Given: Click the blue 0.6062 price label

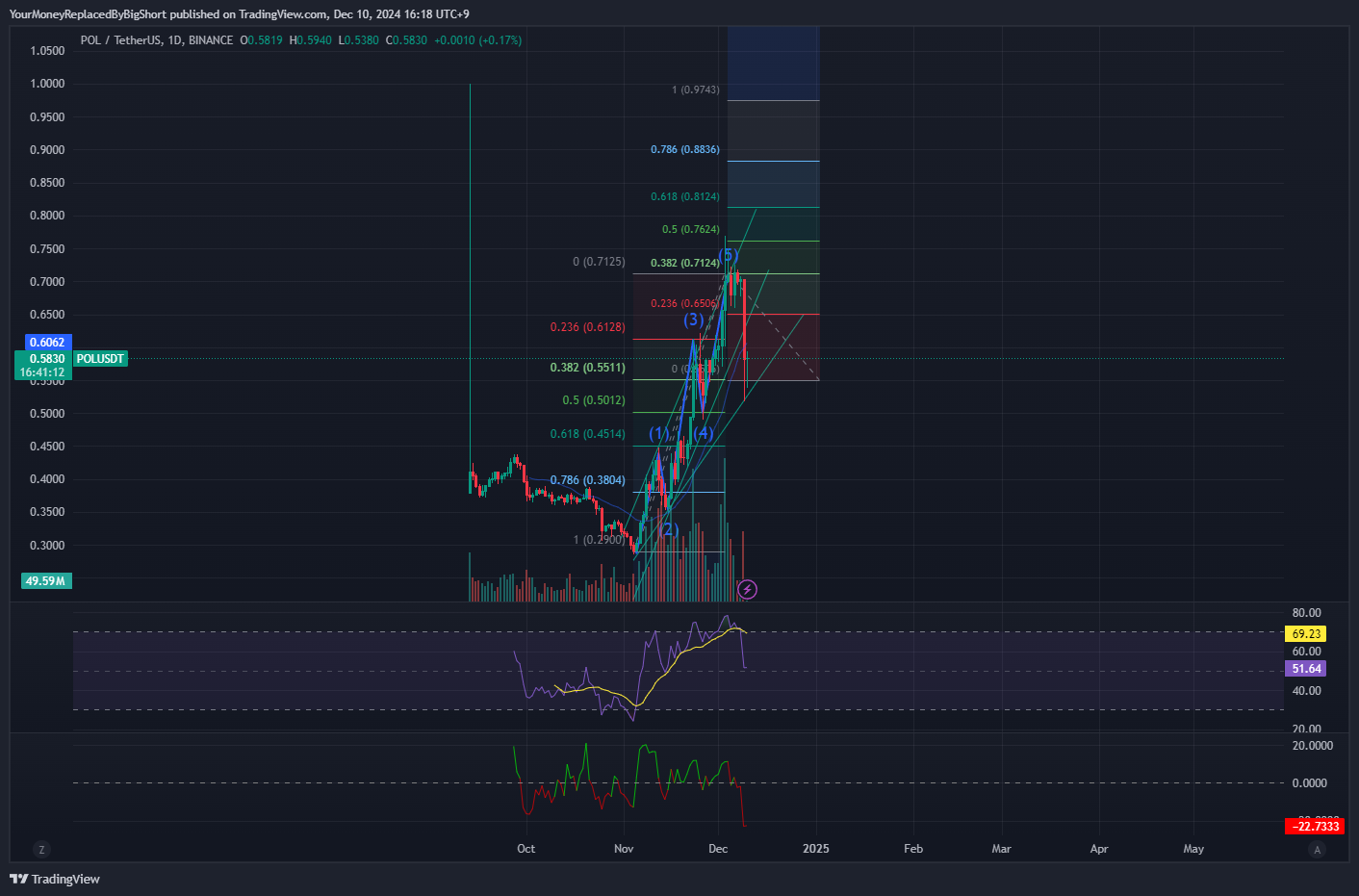Looking at the screenshot, I should [x=47, y=343].
